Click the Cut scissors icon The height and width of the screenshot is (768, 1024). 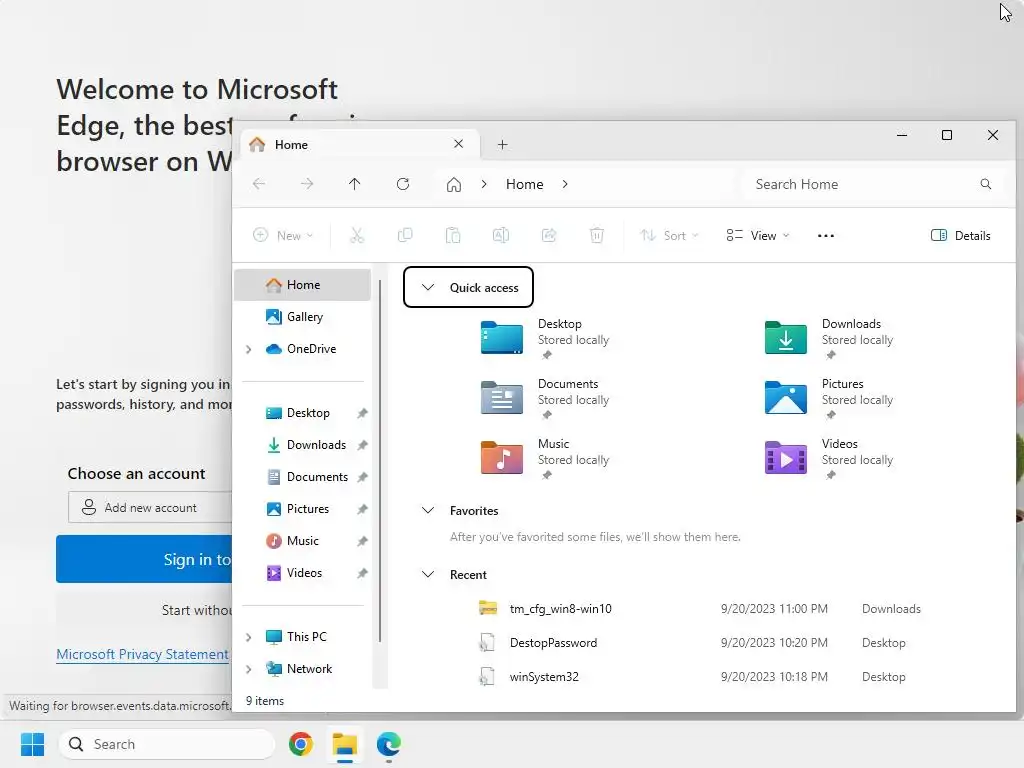coord(357,235)
